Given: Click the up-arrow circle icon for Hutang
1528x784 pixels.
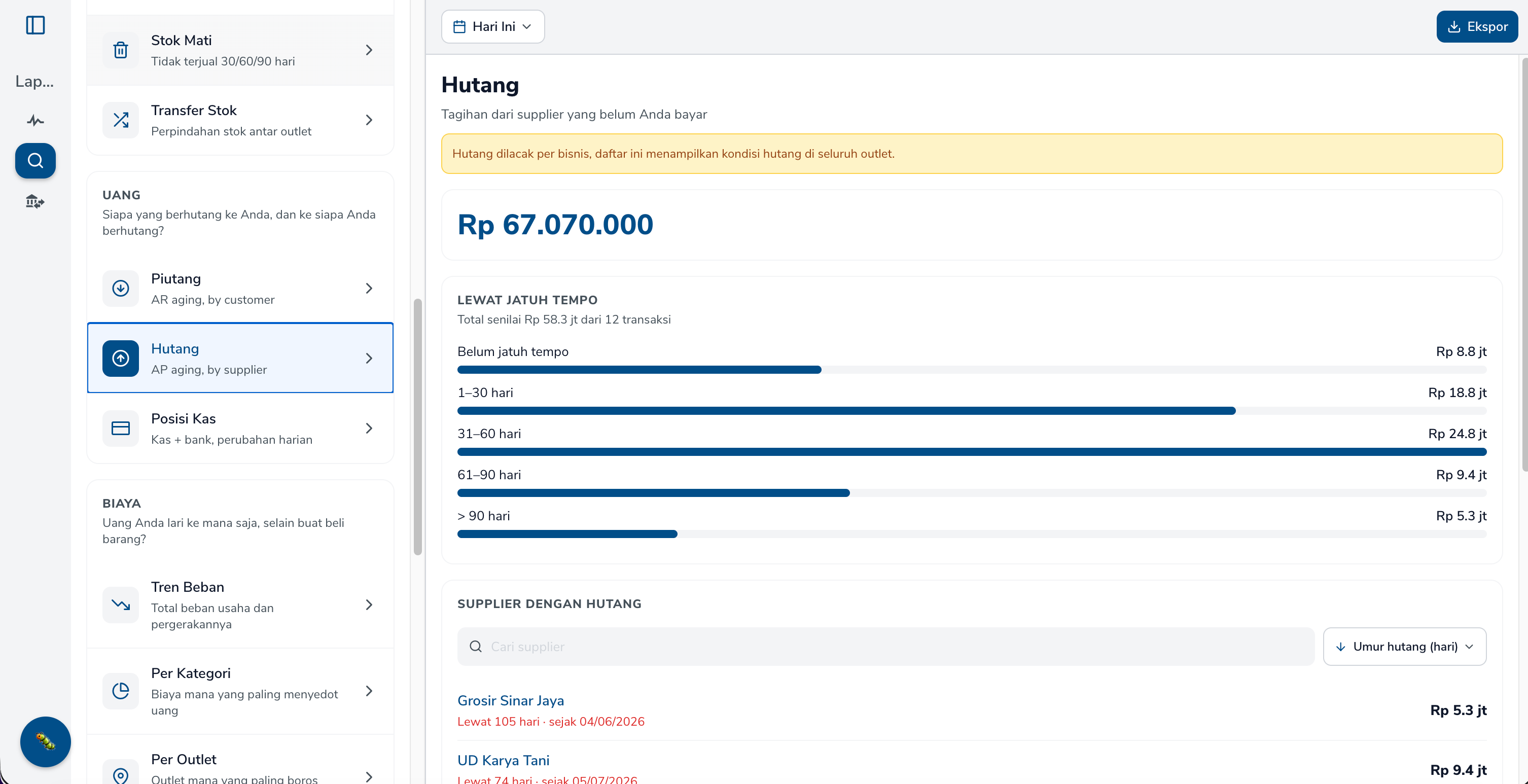Looking at the screenshot, I should click(121, 359).
